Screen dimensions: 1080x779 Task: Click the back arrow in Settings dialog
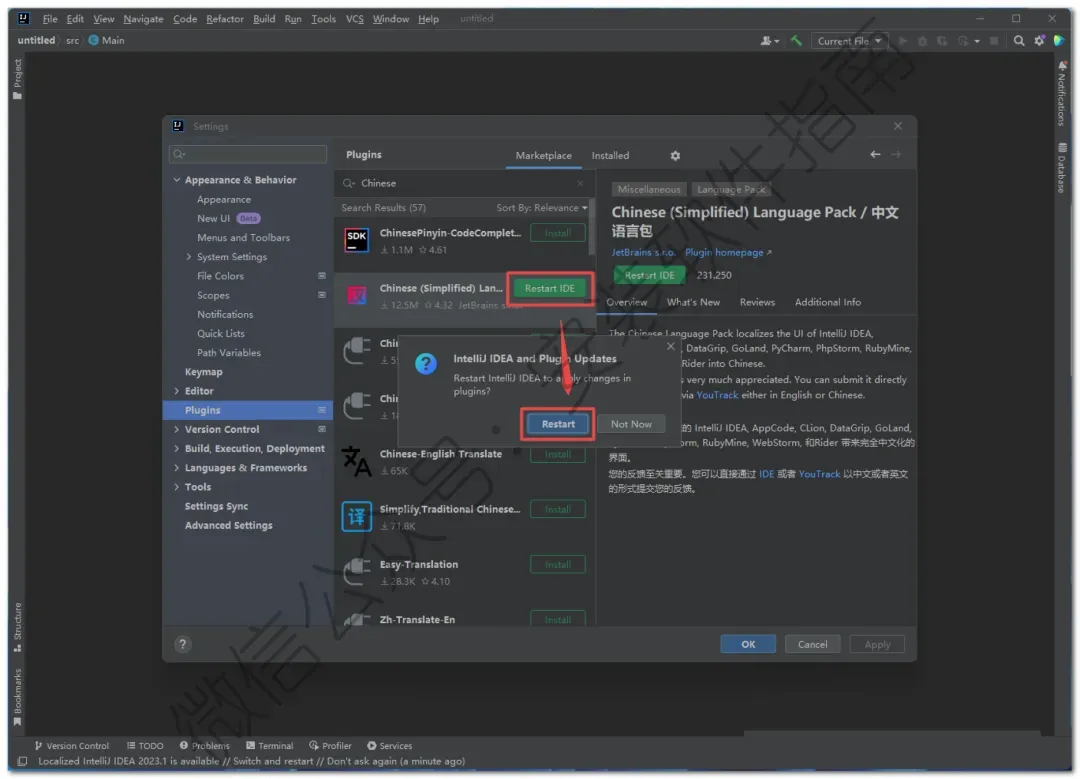pyautogui.click(x=875, y=154)
